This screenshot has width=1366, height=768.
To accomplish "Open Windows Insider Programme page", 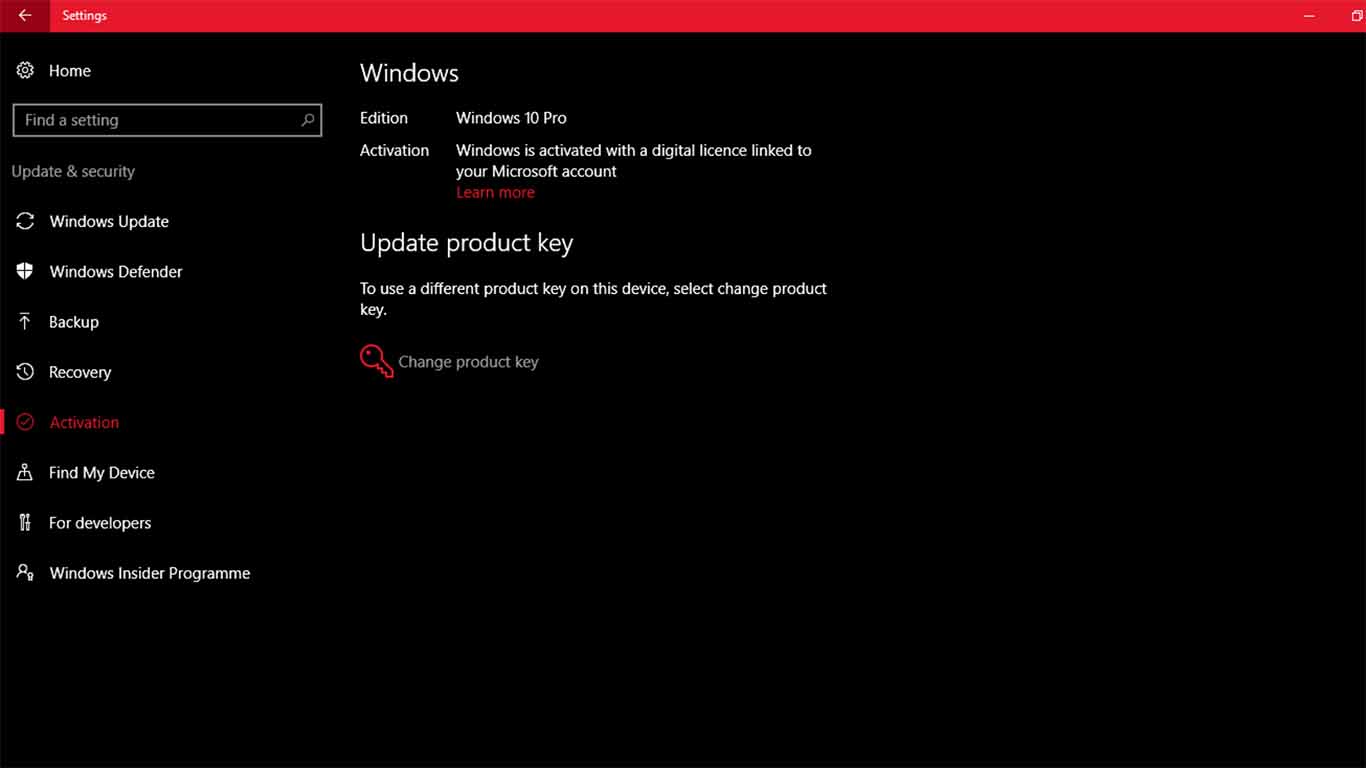I will click(x=150, y=573).
